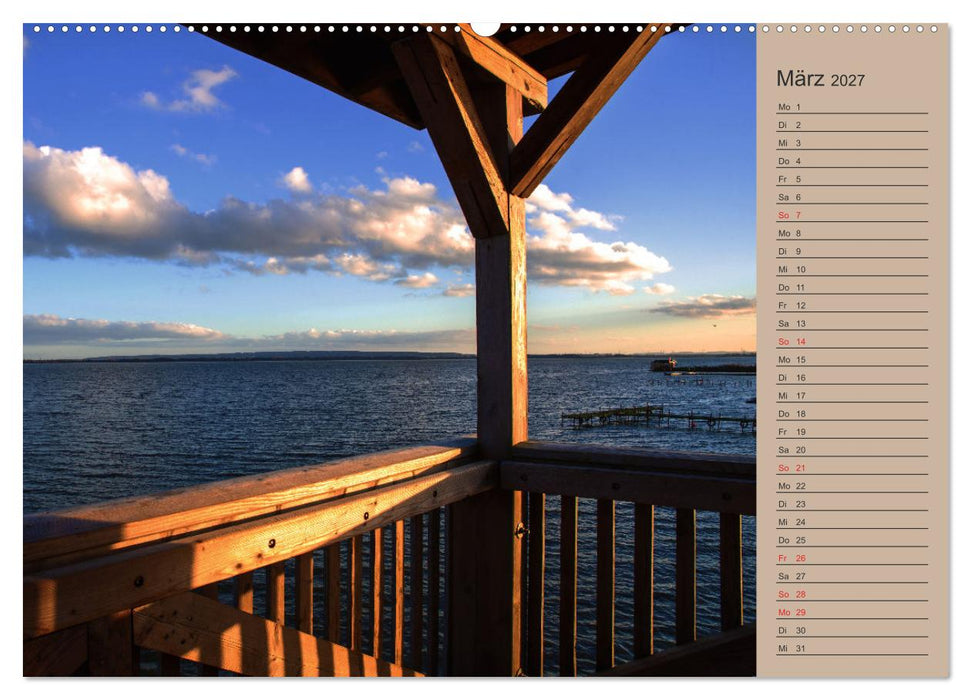Click the lake view calendar photo
The image size is (971, 700).
point(390,350)
